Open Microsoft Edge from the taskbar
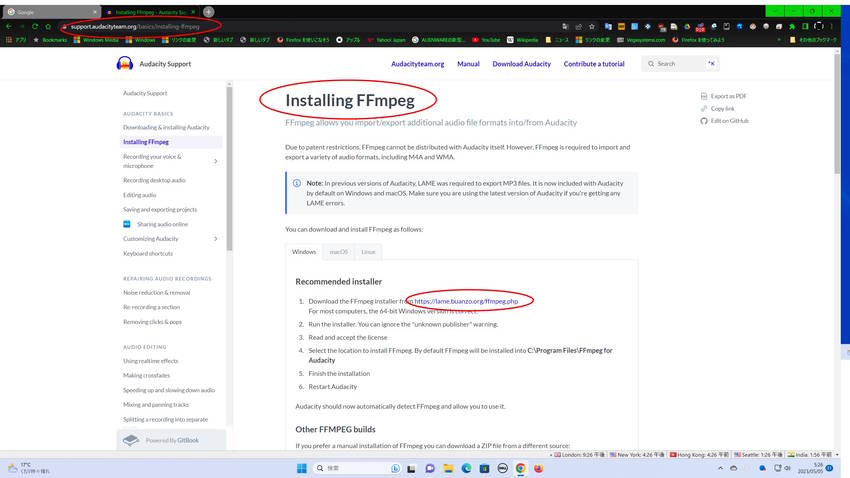Viewport: 850px width, 478px height. pos(466,468)
